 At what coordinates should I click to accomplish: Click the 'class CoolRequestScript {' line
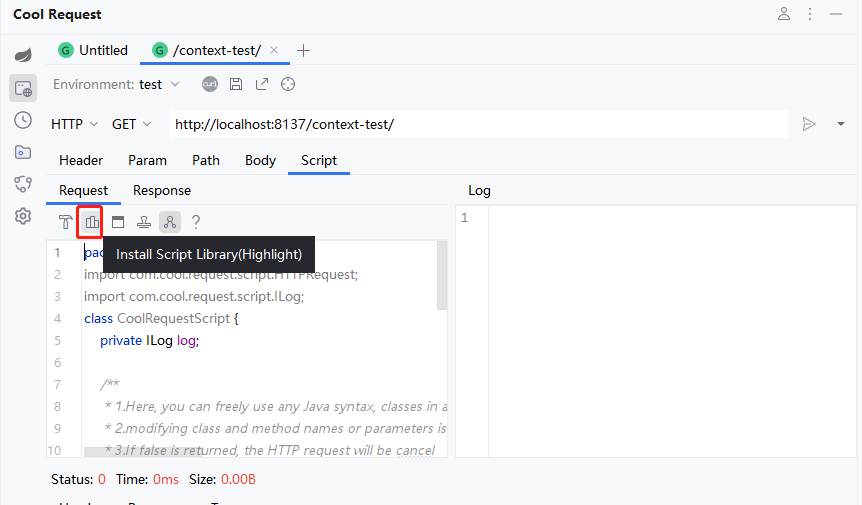tap(162, 319)
